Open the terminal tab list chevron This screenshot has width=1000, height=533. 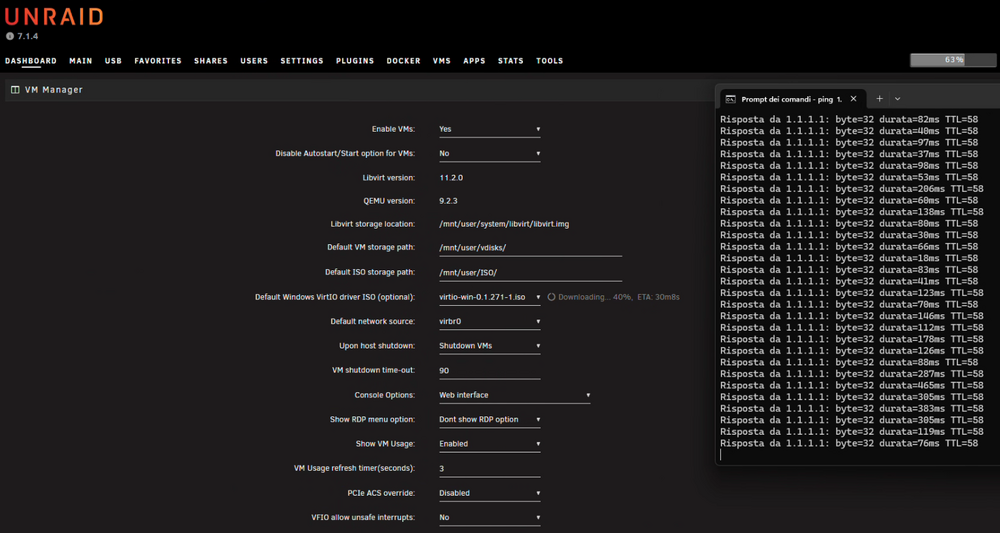(897, 99)
